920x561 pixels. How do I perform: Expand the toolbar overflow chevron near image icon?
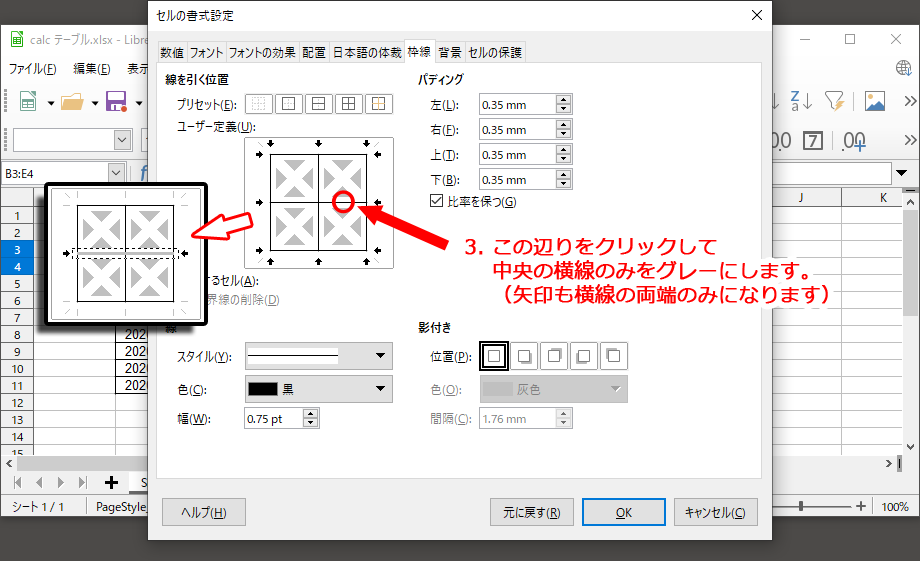coord(910,101)
